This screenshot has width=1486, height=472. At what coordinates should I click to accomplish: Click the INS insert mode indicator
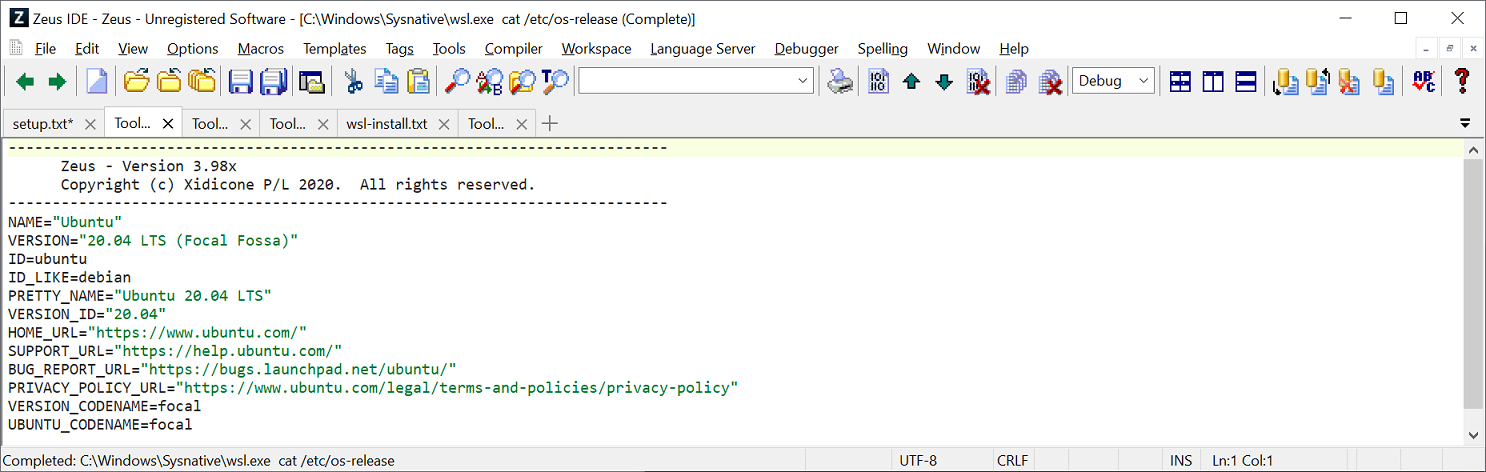tap(1181, 461)
